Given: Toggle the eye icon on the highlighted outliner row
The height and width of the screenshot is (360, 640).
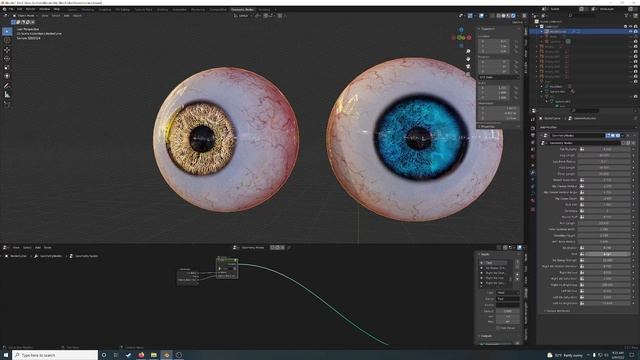Looking at the screenshot, I should (631, 31).
